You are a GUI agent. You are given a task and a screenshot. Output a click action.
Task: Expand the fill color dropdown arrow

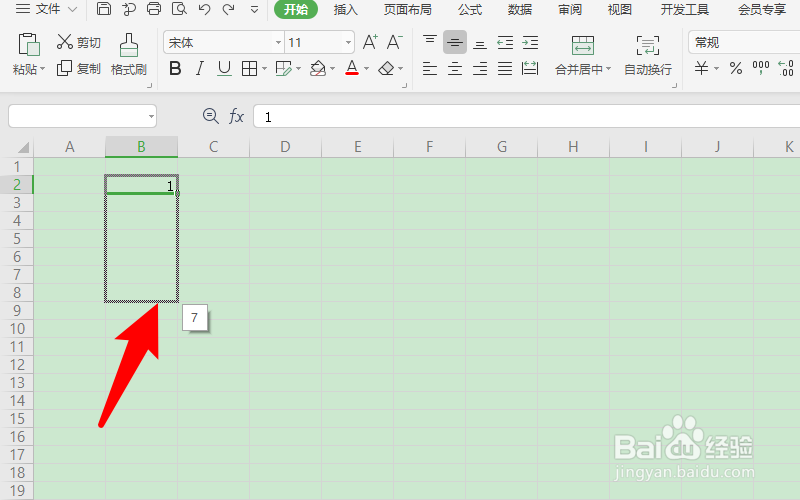333,69
